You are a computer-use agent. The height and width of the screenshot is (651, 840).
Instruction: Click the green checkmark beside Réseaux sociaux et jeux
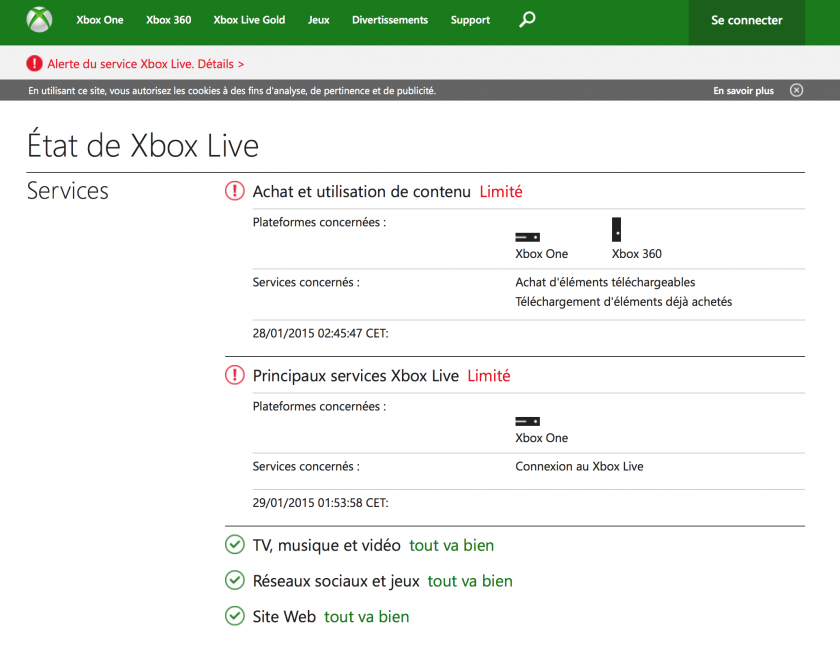coord(234,580)
